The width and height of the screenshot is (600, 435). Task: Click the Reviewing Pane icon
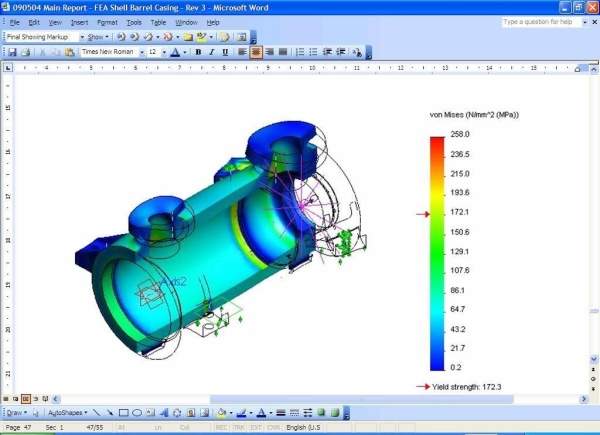click(x=244, y=37)
